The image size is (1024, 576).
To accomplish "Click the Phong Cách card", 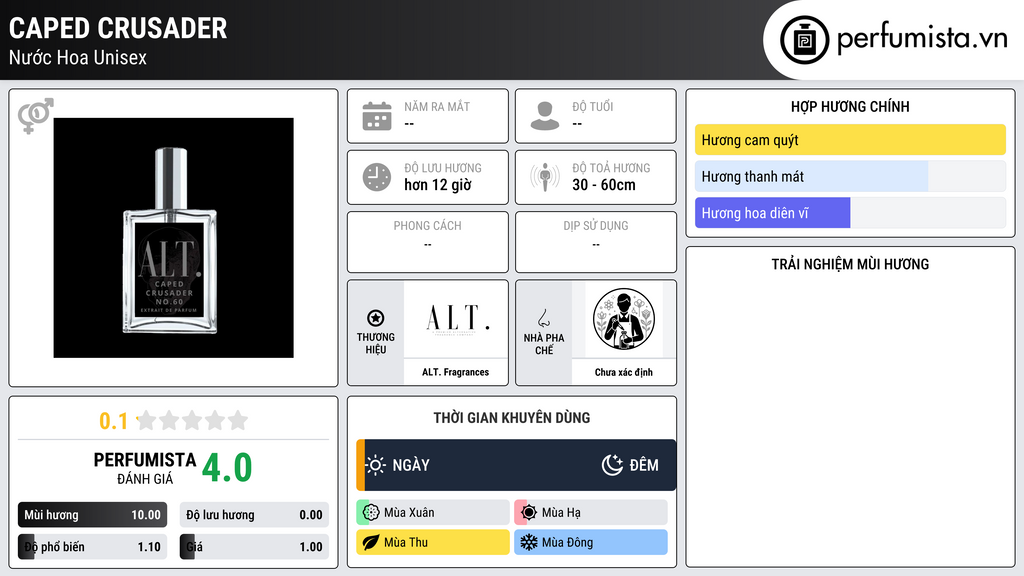I will [428, 242].
